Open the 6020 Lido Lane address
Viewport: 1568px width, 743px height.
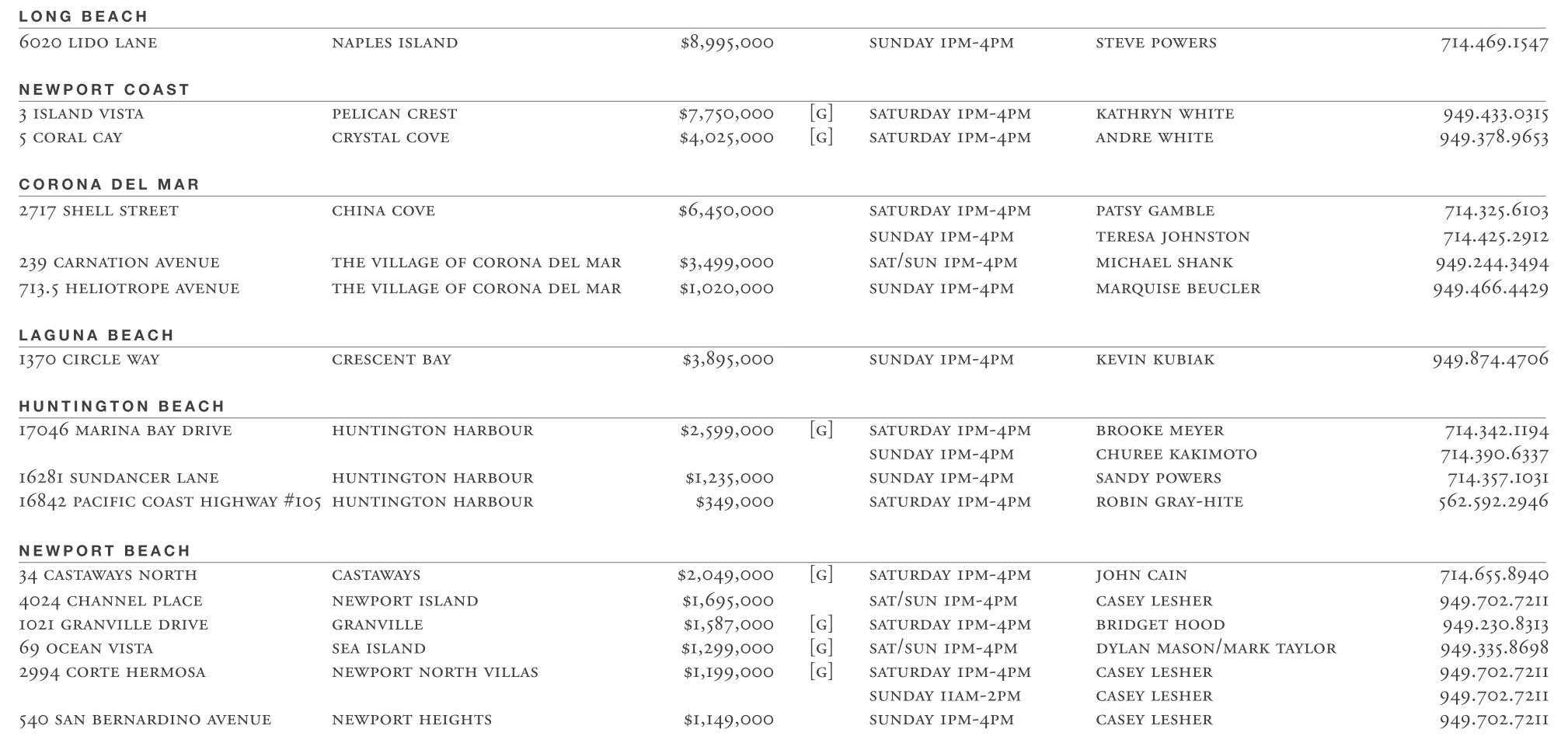(88, 43)
